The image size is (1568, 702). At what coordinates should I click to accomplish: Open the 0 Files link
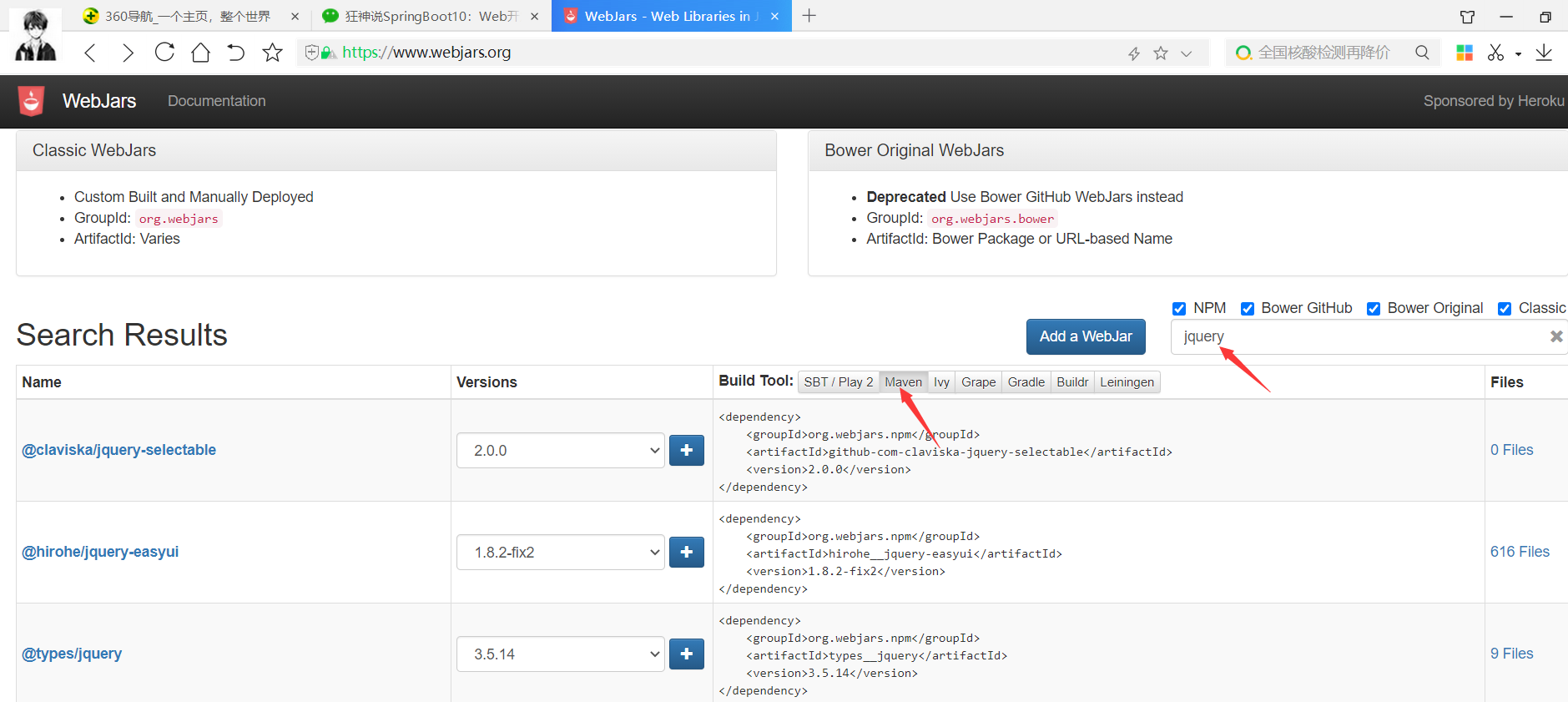[1512, 450]
